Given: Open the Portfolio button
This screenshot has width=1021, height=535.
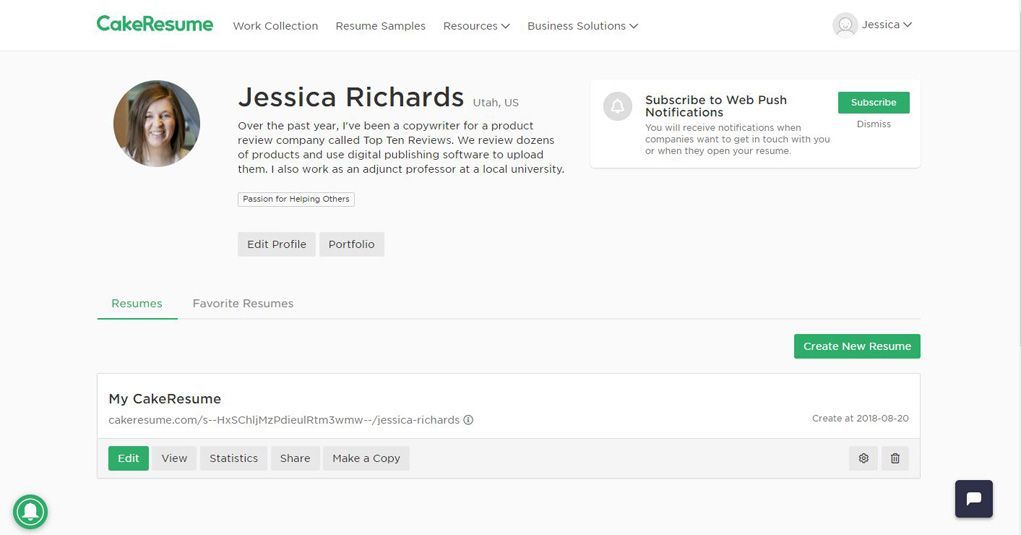Looking at the screenshot, I should pyautogui.click(x=351, y=244).
